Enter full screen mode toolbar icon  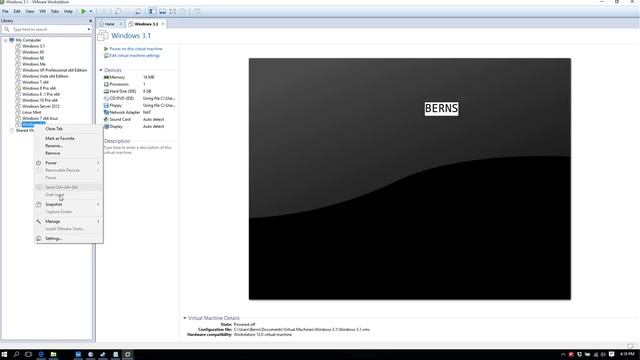(173, 11)
